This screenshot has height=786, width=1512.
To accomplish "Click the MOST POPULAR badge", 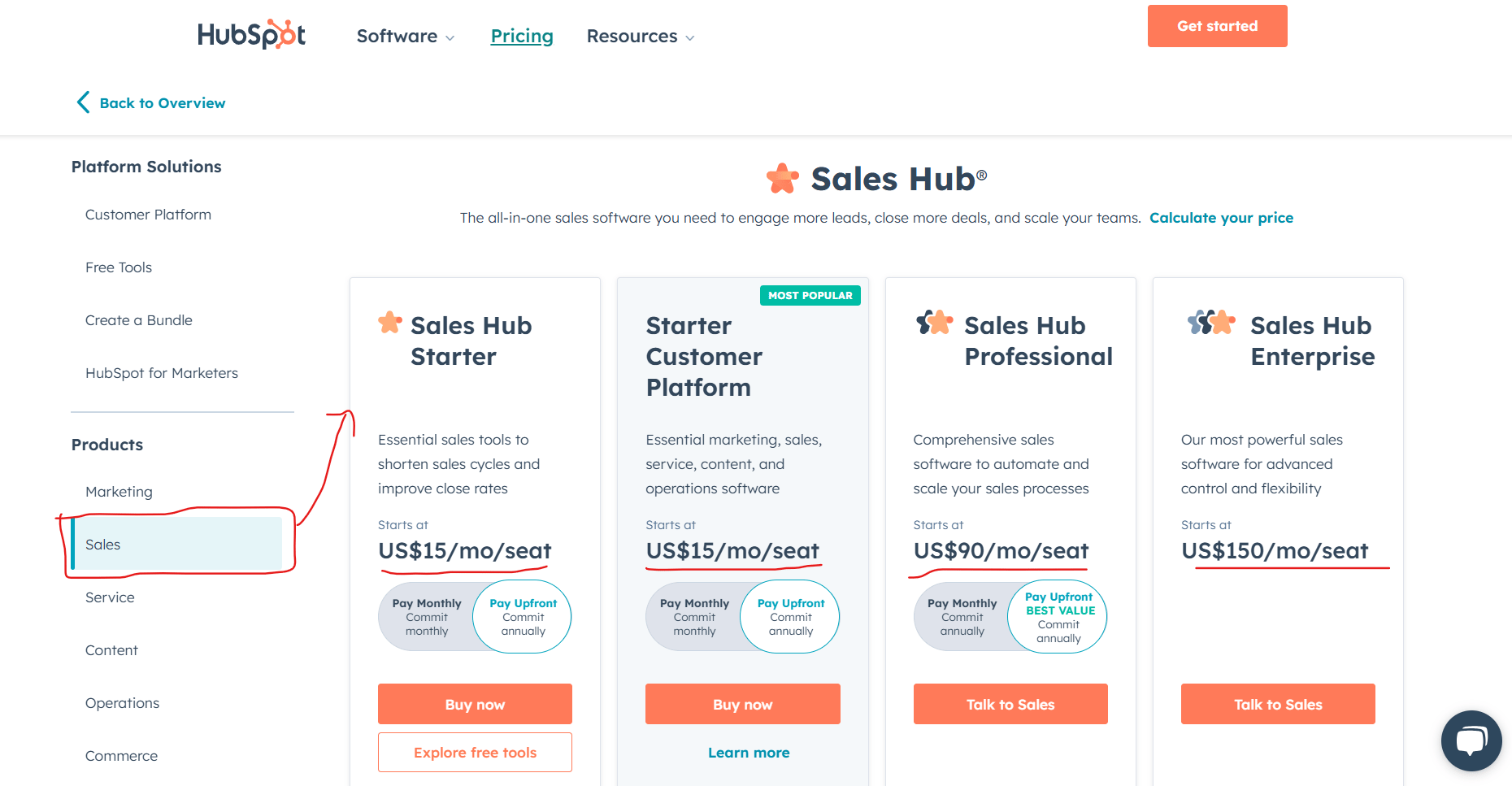I will pos(810,296).
